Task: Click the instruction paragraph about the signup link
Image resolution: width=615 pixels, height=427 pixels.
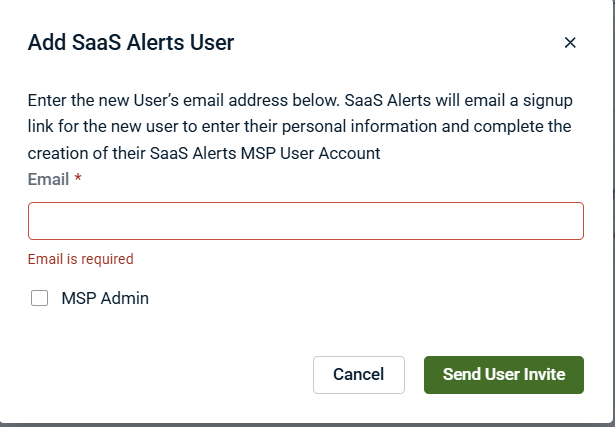Action: (x=299, y=127)
